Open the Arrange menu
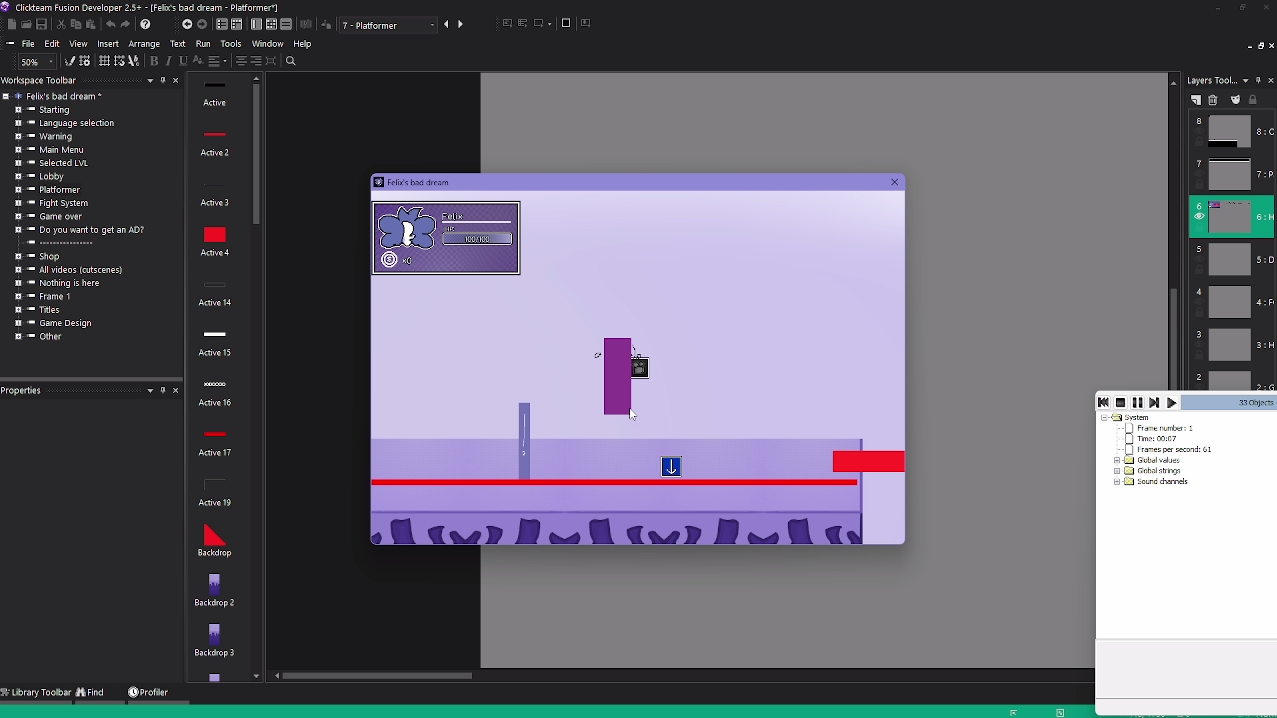Viewport: 1277px width, 718px height. (x=144, y=44)
